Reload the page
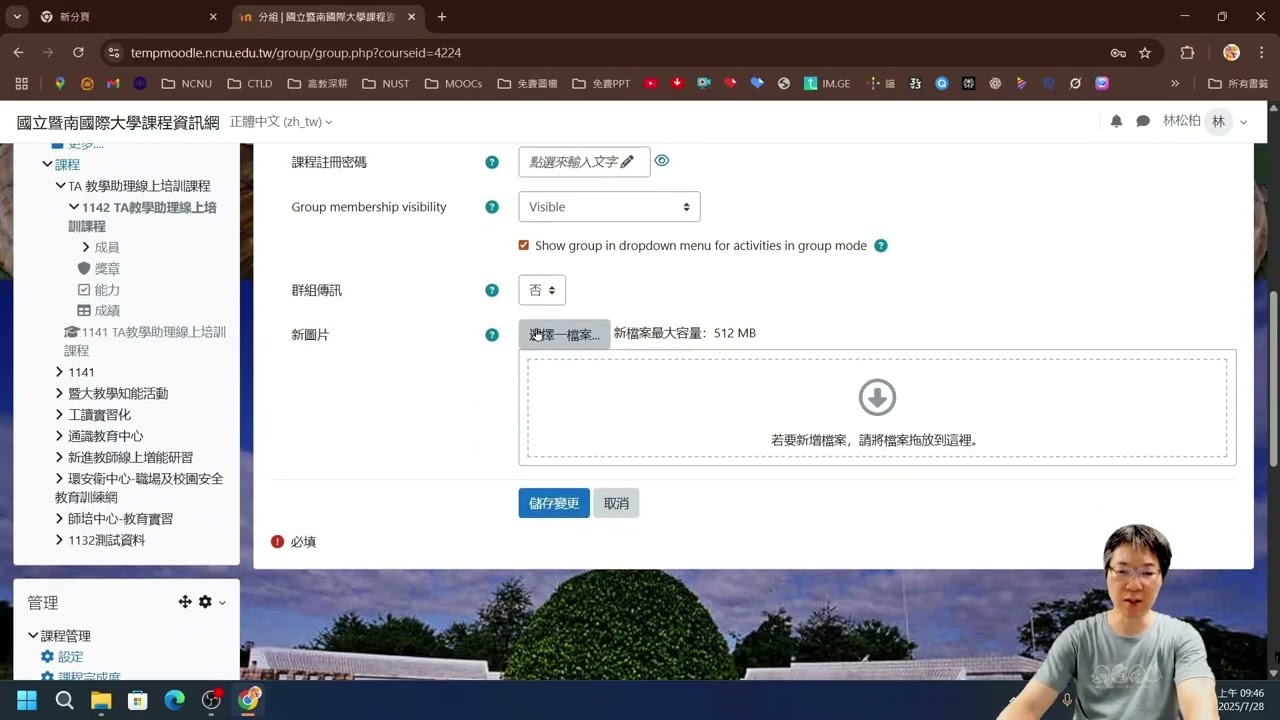Image resolution: width=1280 pixels, height=720 pixels. [x=78, y=52]
